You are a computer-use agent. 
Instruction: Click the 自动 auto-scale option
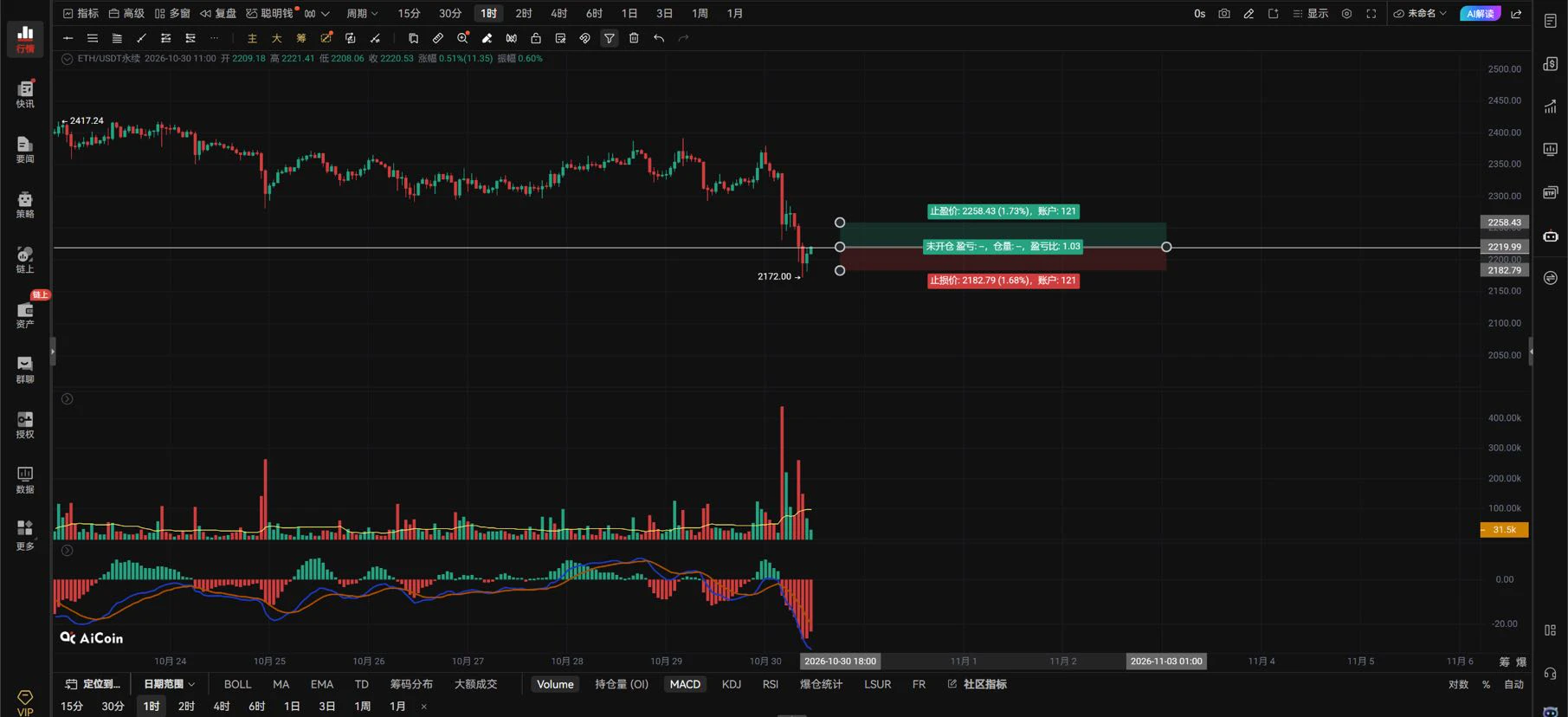pos(1513,684)
